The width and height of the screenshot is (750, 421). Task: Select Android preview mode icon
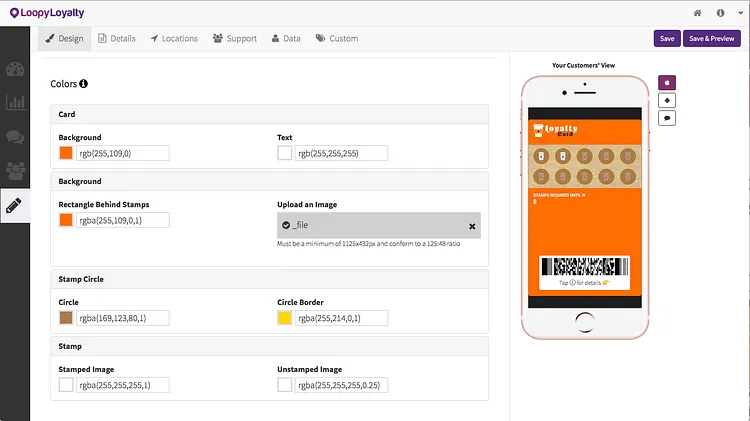(x=667, y=100)
